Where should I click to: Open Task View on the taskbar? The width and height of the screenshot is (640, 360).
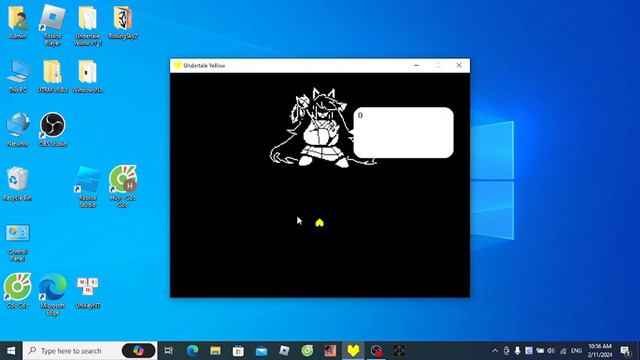pos(169,351)
